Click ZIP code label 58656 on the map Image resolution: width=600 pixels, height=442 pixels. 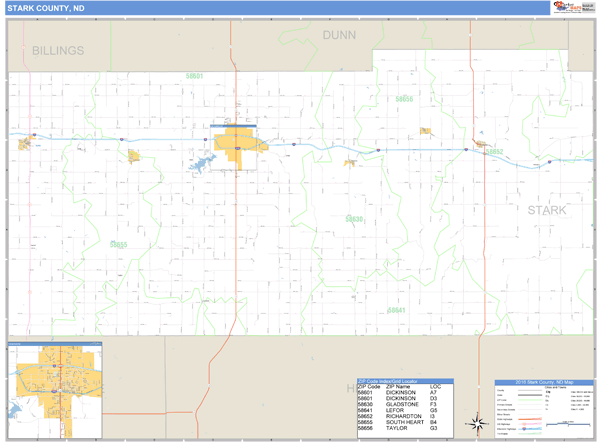coord(404,100)
